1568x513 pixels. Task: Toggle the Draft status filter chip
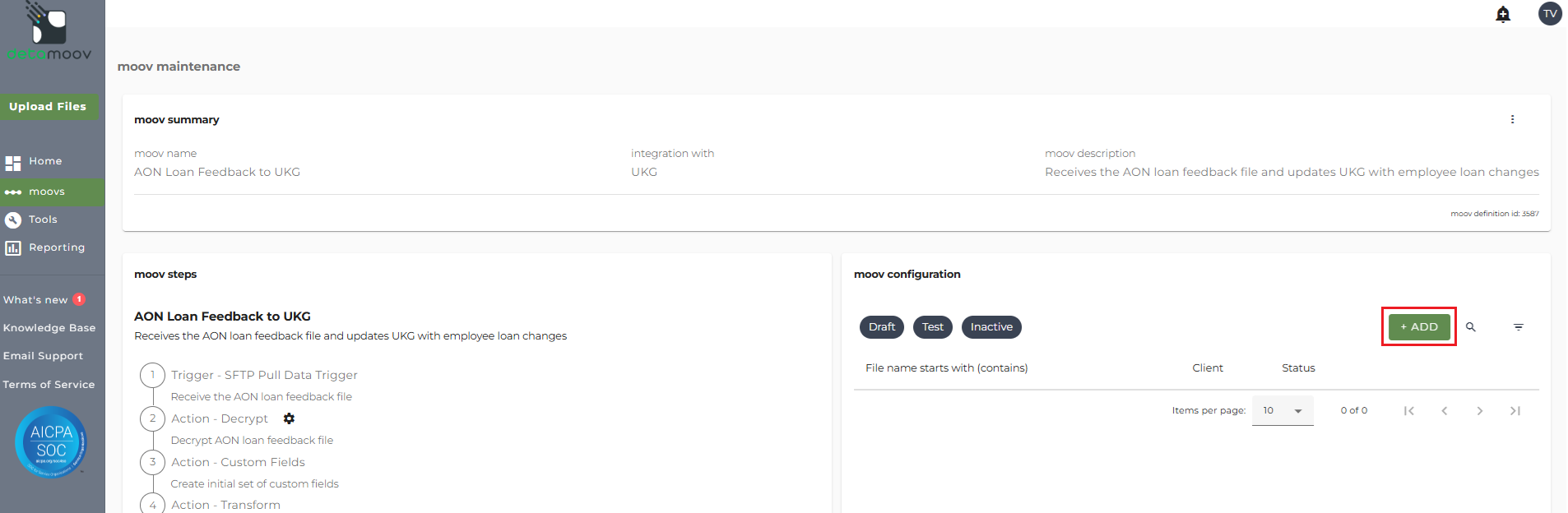(882, 327)
